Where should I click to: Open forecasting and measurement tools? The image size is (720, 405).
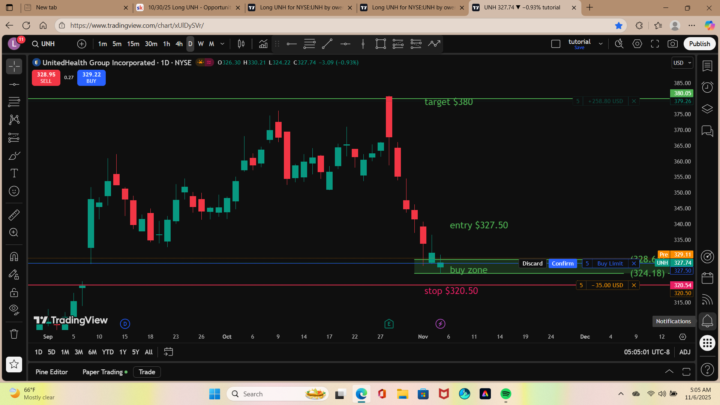point(14,138)
